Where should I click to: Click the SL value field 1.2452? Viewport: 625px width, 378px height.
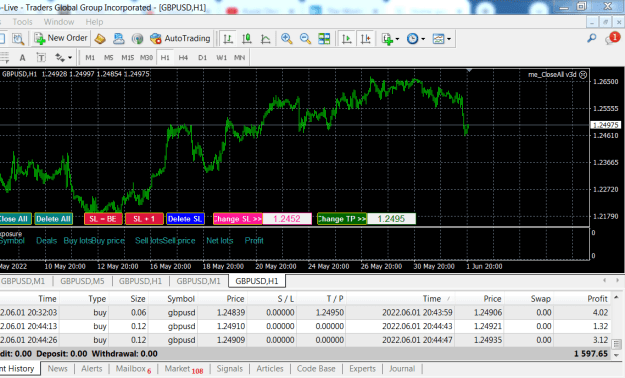pos(287,219)
